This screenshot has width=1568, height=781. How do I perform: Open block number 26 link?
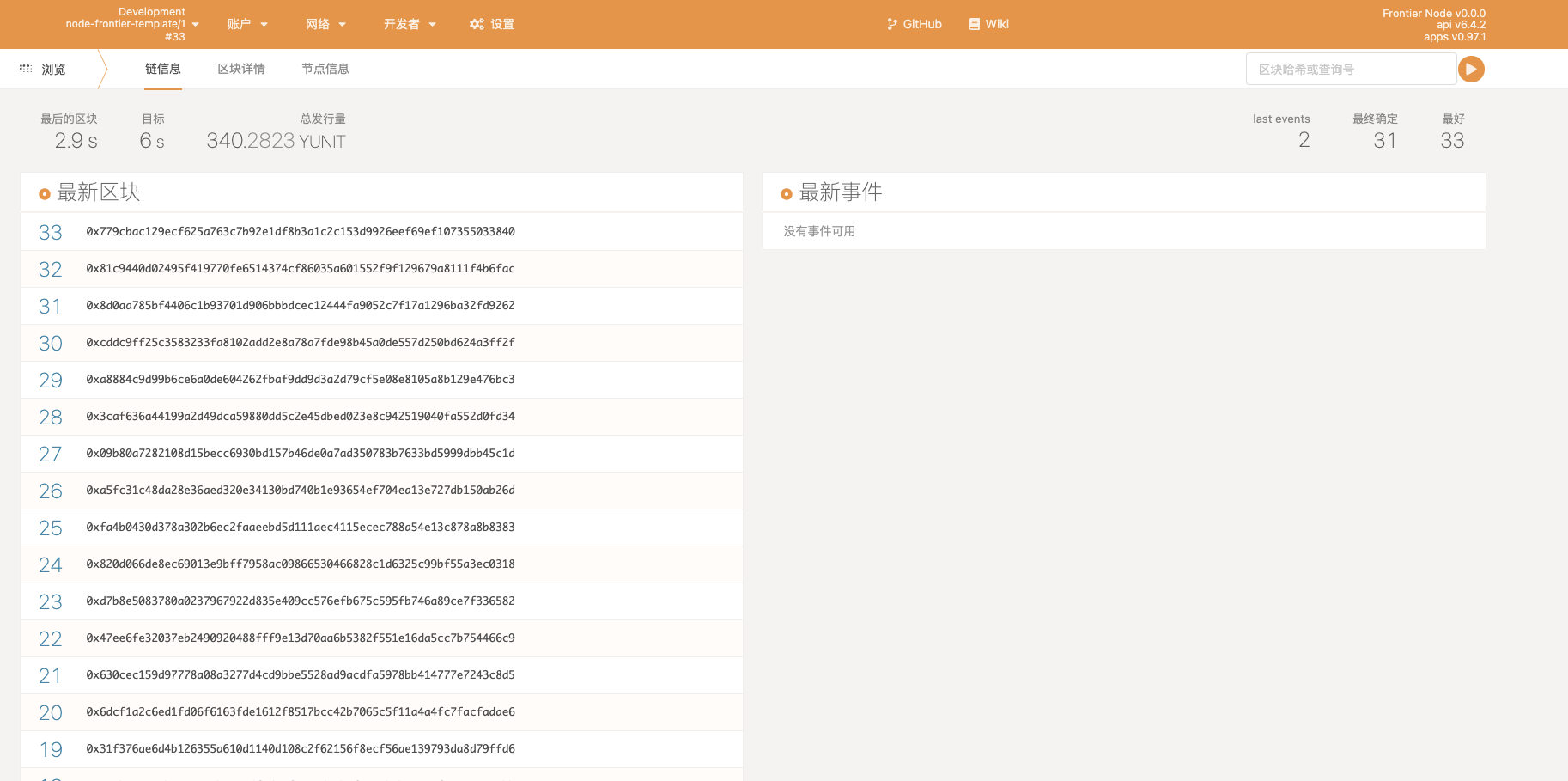click(x=51, y=491)
